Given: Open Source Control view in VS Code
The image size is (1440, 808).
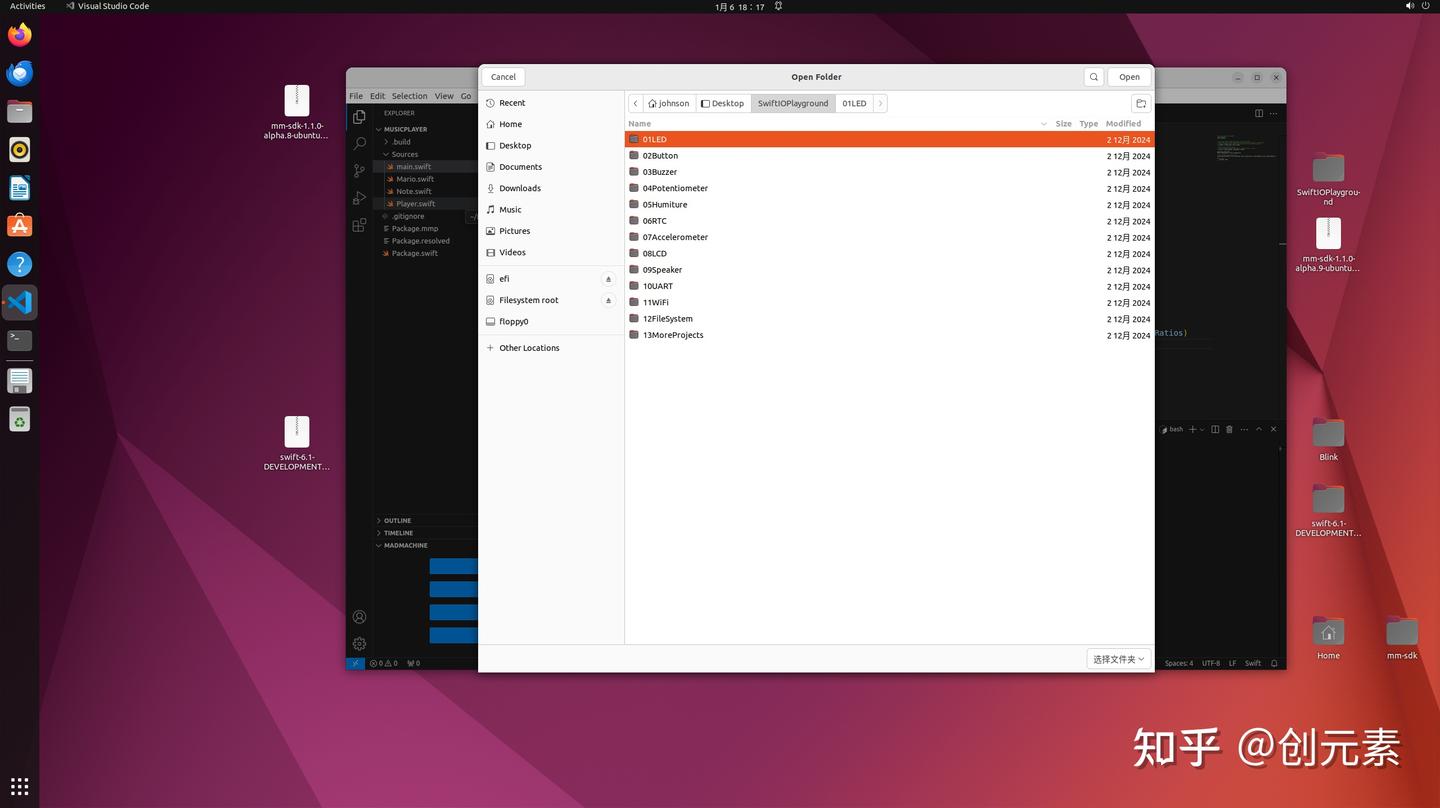Looking at the screenshot, I should pyautogui.click(x=360, y=171).
